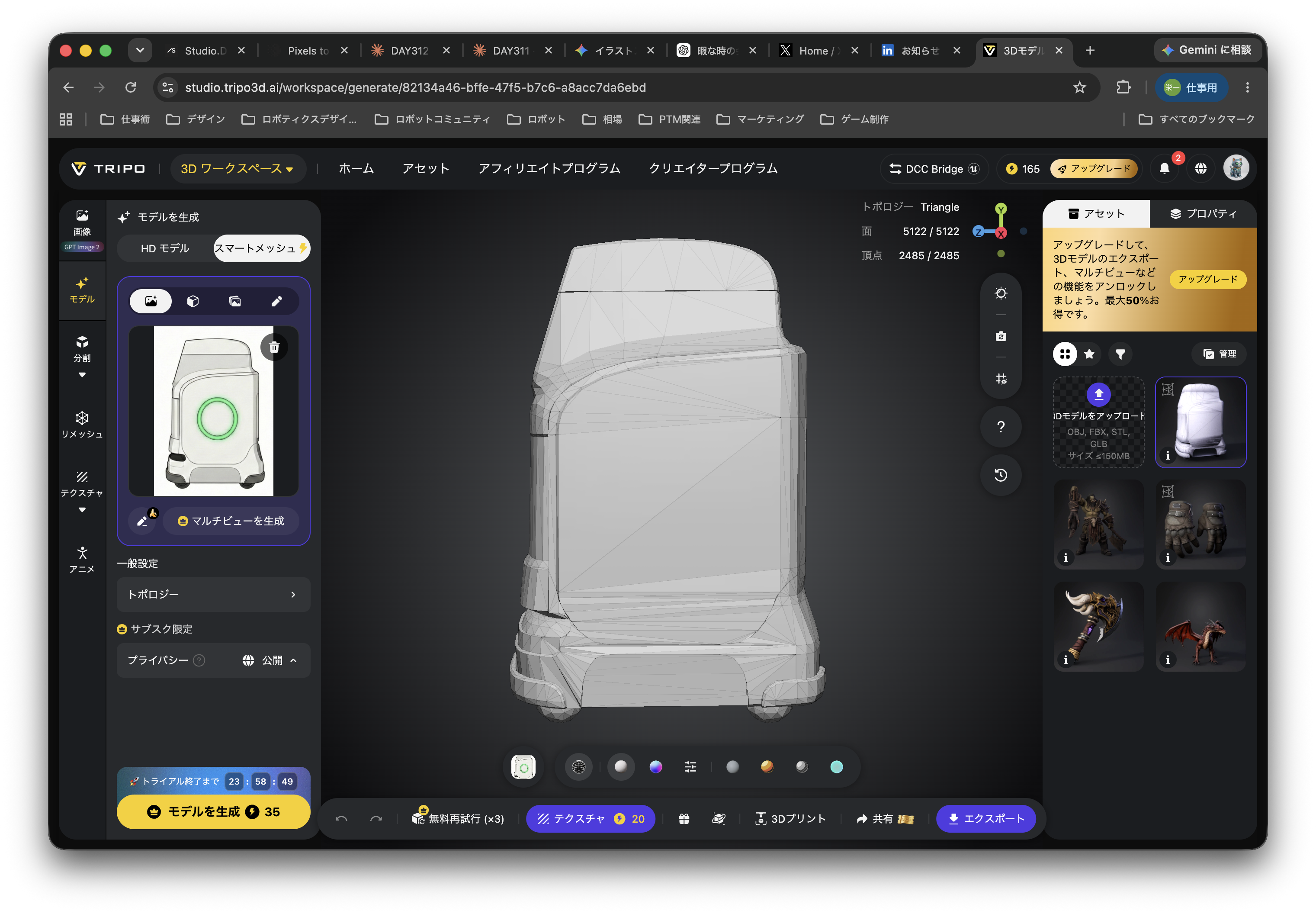Open the リメッシュ remesh sidebar tool

pos(82,425)
